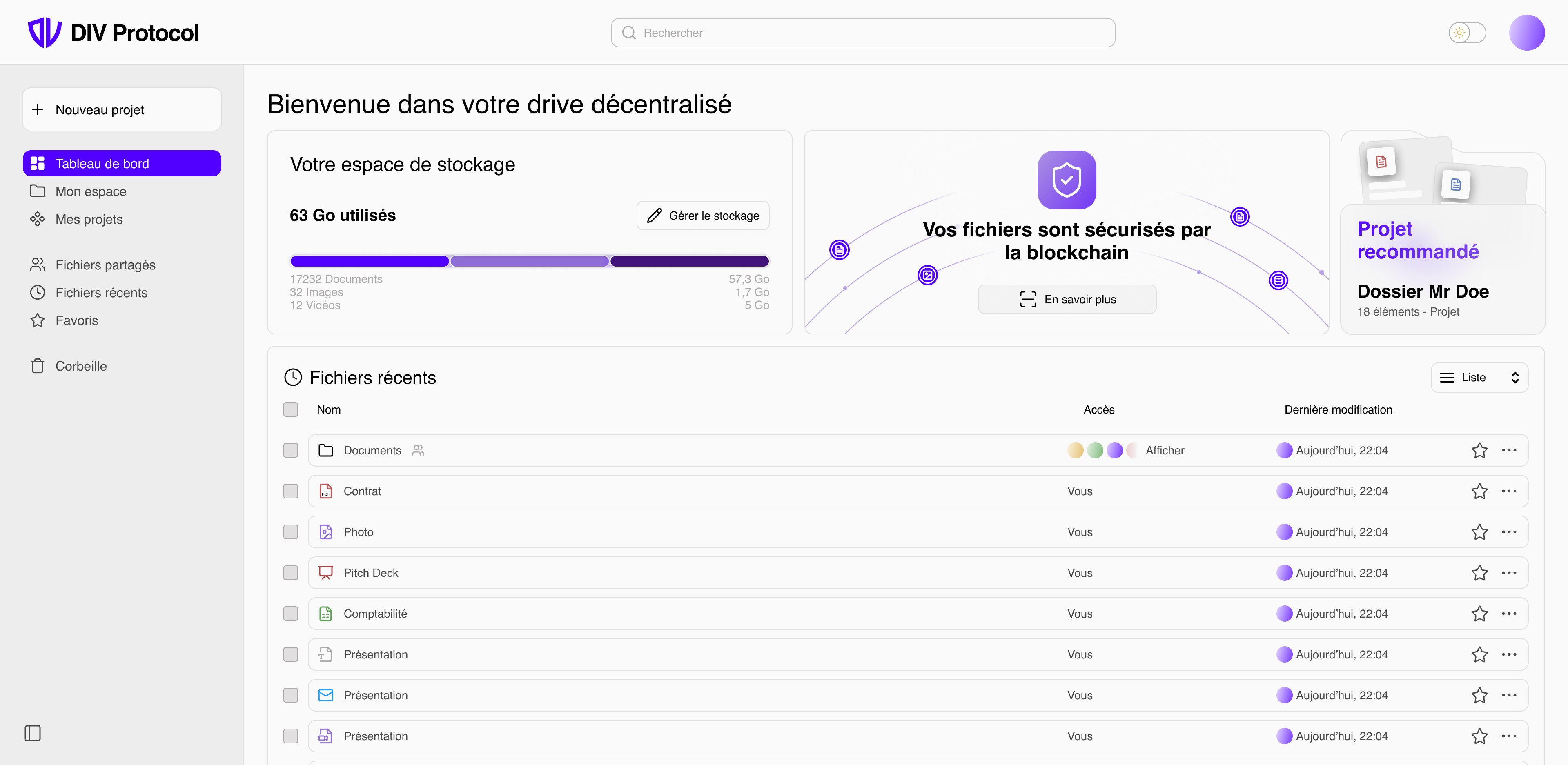Collapse the sidebar using the panel icon
Screen dimensions: 1568x765
[x=33, y=733]
